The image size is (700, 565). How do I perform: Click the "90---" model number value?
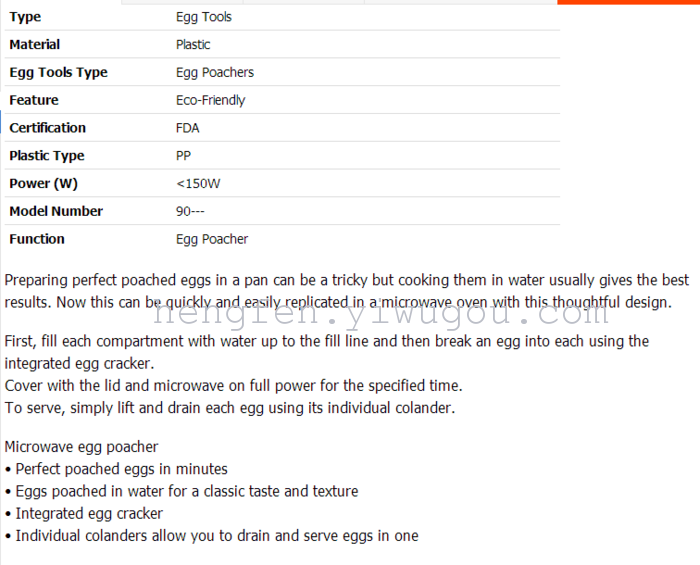coord(190,211)
